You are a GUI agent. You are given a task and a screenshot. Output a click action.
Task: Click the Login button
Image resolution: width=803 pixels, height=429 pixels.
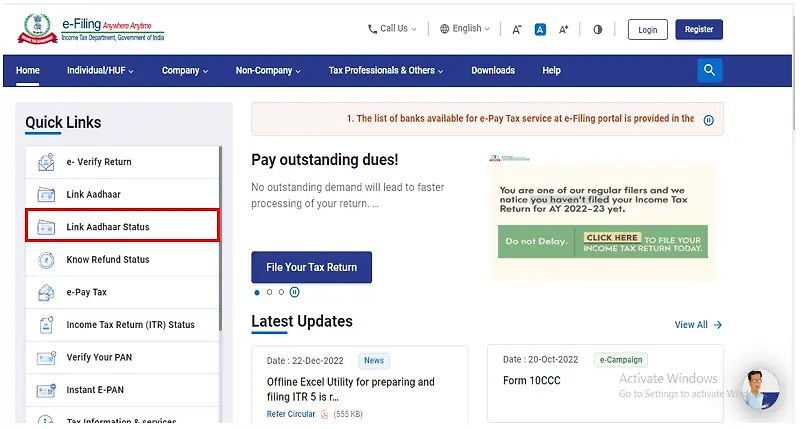(x=647, y=30)
